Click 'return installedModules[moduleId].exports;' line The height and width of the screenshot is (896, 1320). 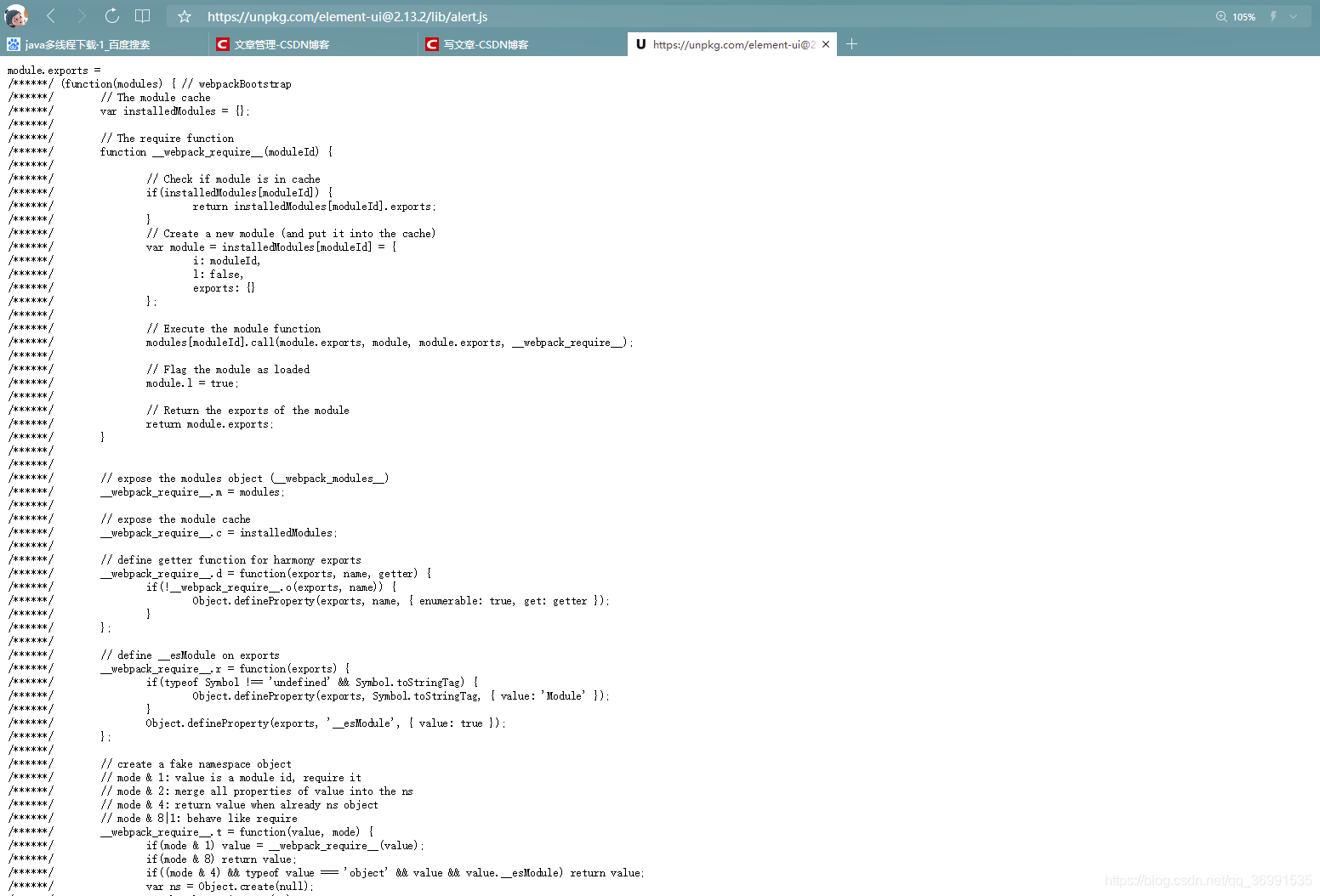(x=314, y=207)
